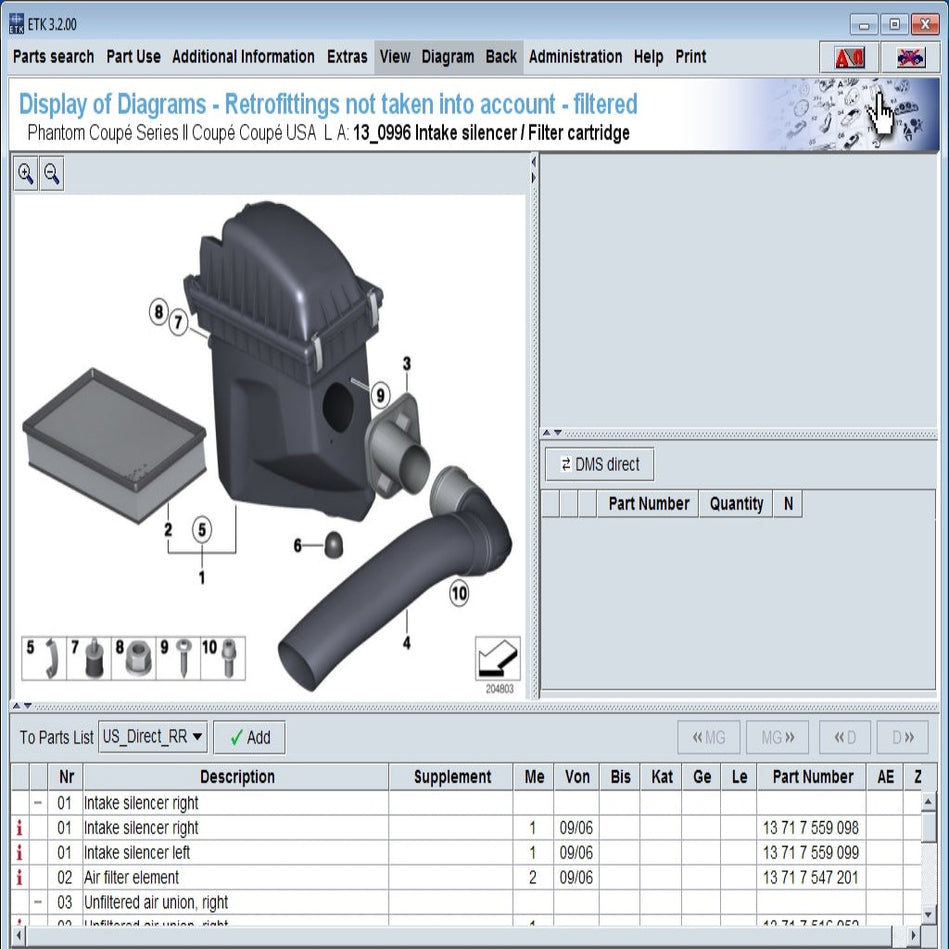
Task: Click callout number 1 in the diagram
Action: click(x=202, y=577)
